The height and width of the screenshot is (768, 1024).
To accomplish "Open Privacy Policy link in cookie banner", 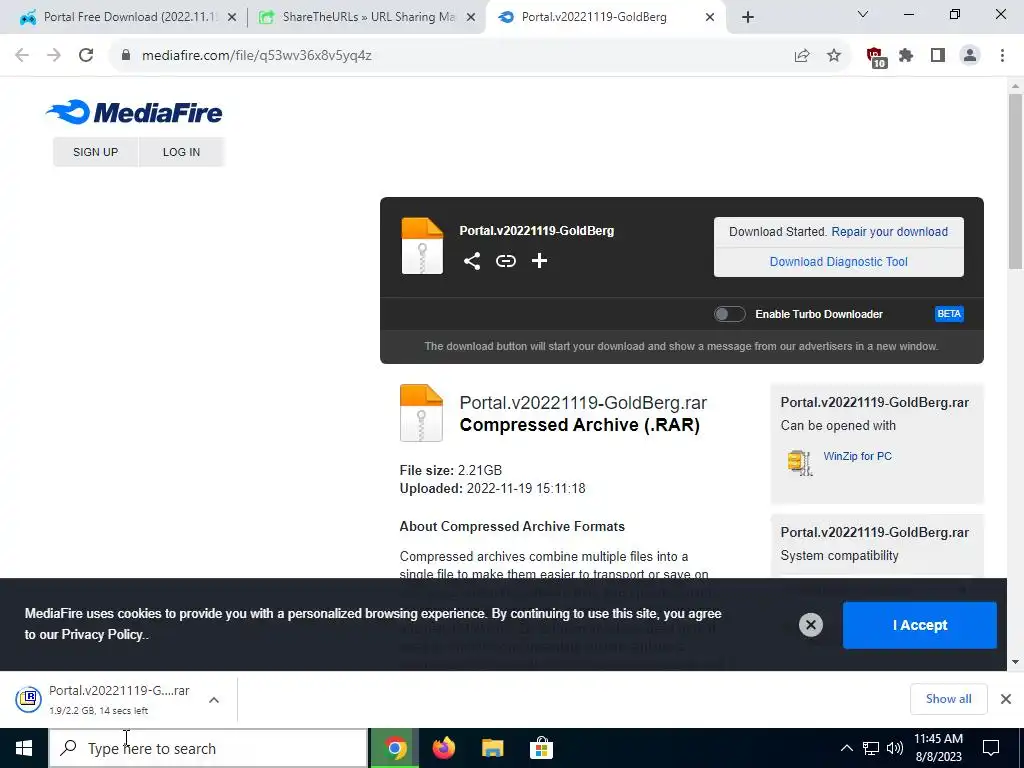I will (103, 635).
